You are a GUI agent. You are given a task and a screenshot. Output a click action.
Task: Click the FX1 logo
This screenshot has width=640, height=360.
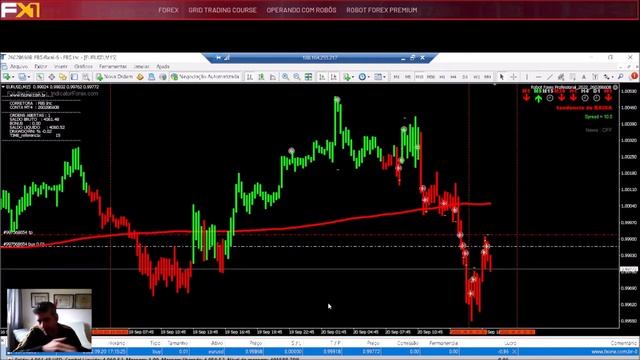(x=20, y=9)
